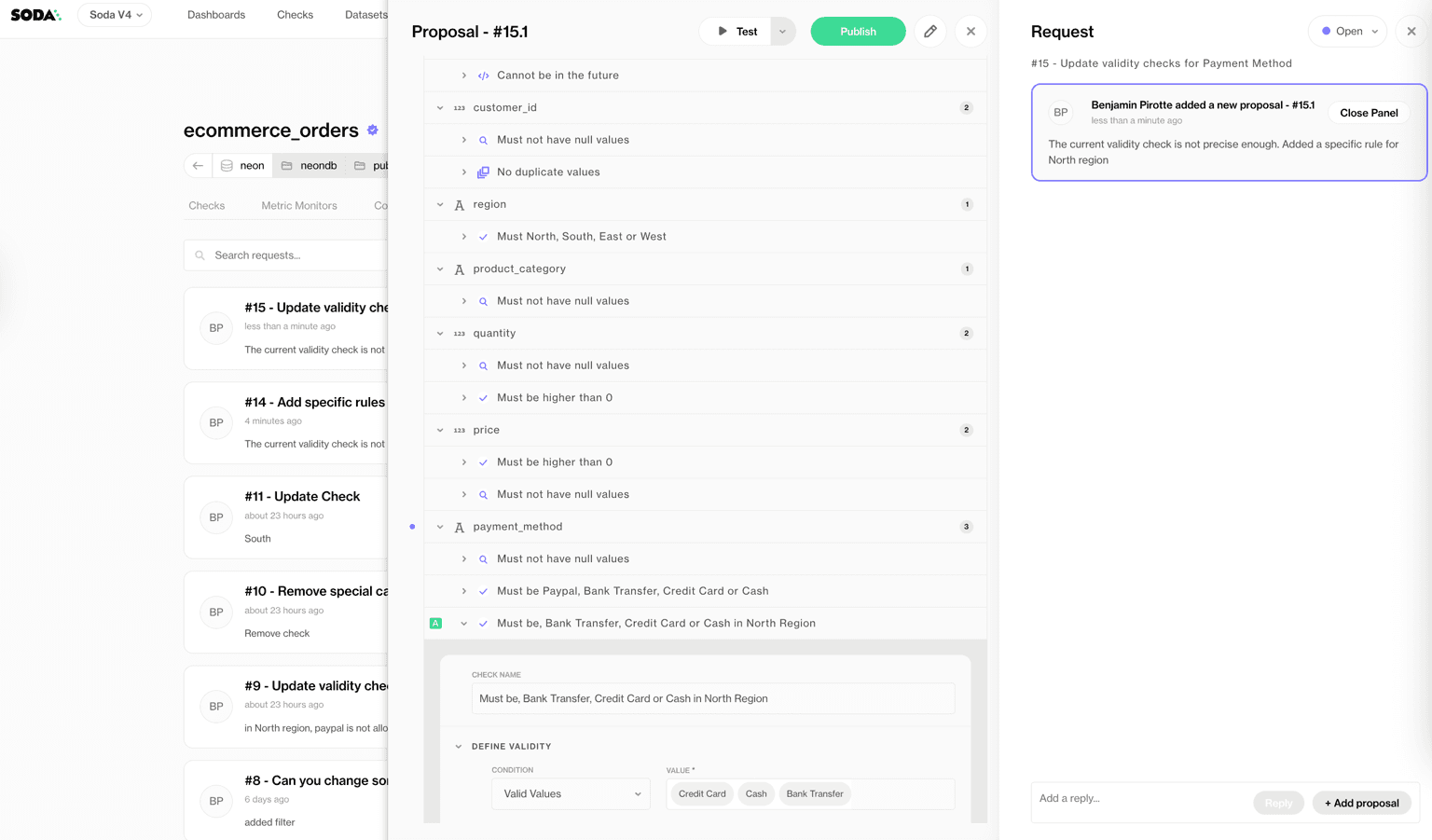Image resolution: width=1432 pixels, height=840 pixels.
Task: Click the sparkle icon beside ecommerce_orders title
Action: coord(372,130)
